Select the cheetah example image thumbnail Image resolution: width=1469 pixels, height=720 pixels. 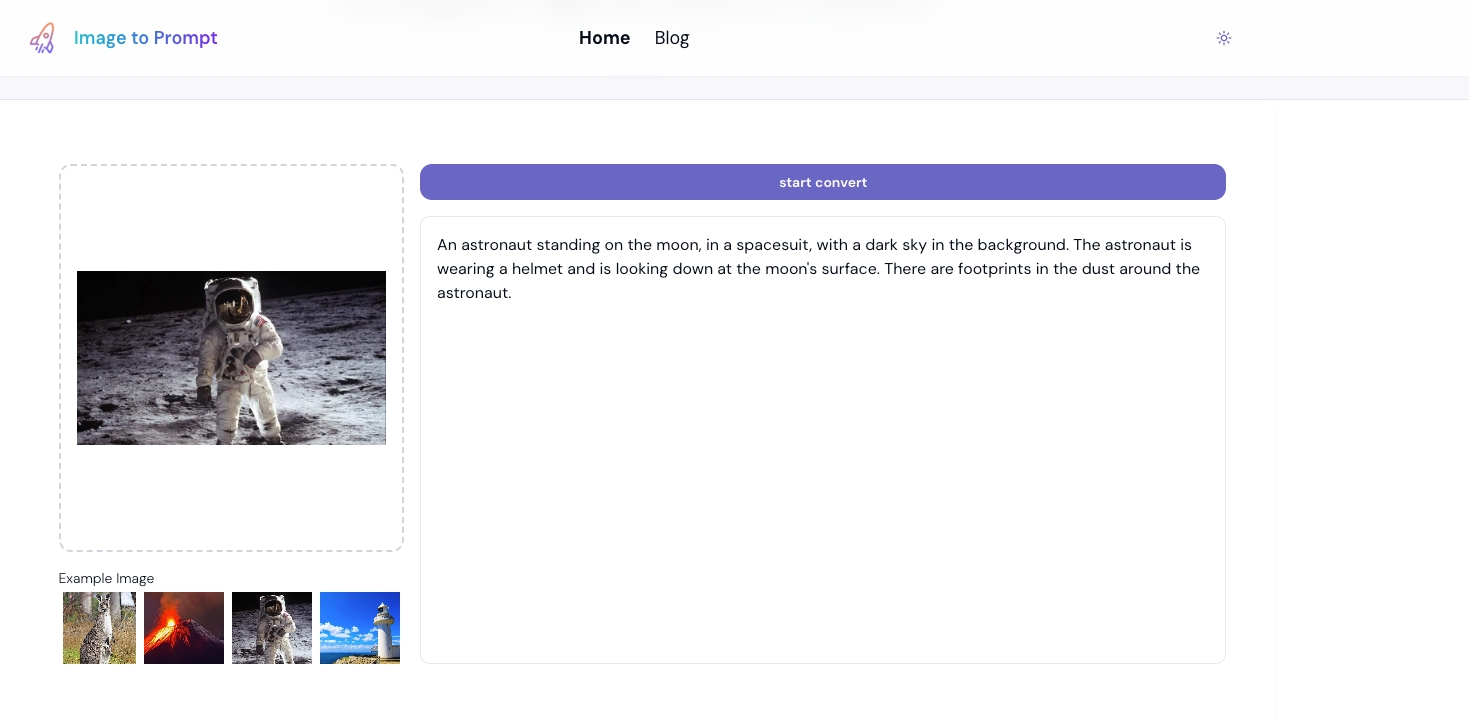[99, 628]
